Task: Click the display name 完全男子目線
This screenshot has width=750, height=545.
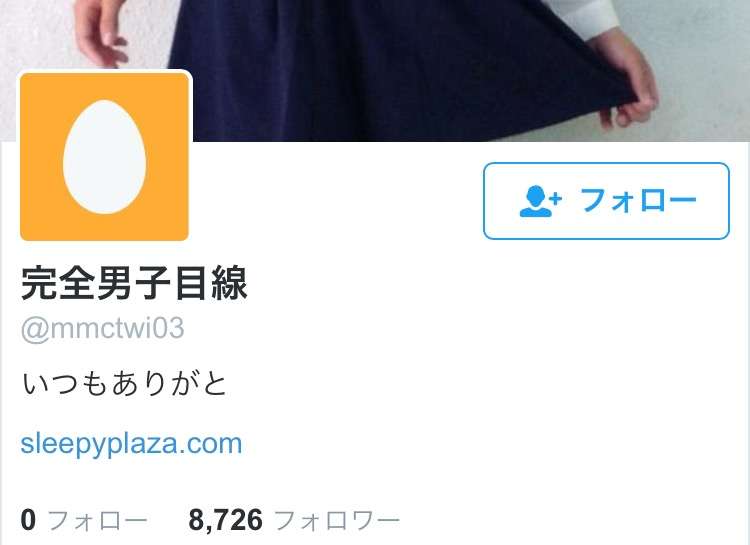Action: (x=134, y=283)
